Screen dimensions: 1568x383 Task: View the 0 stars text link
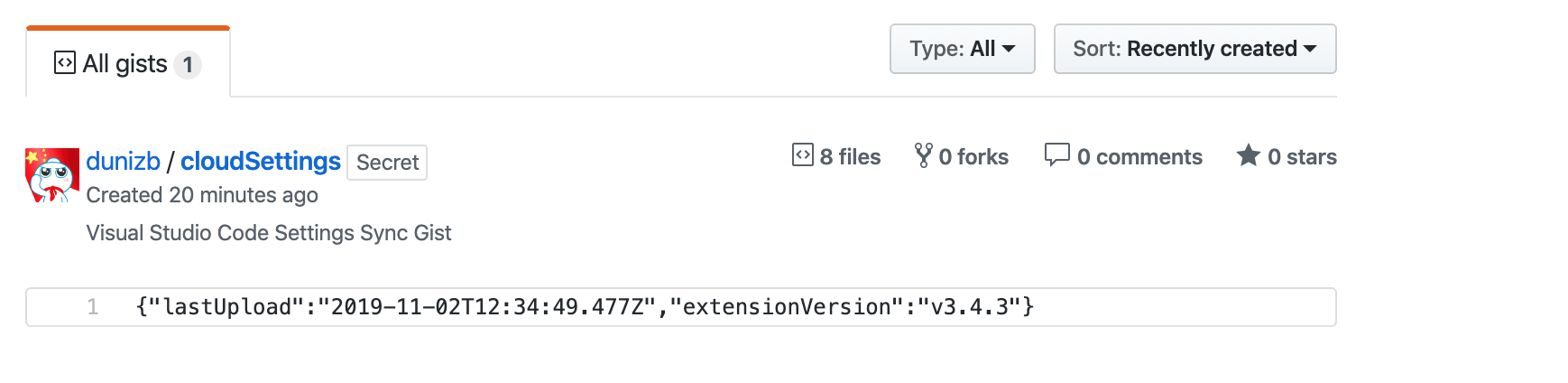pyautogui.click(x=1302, y=157)
